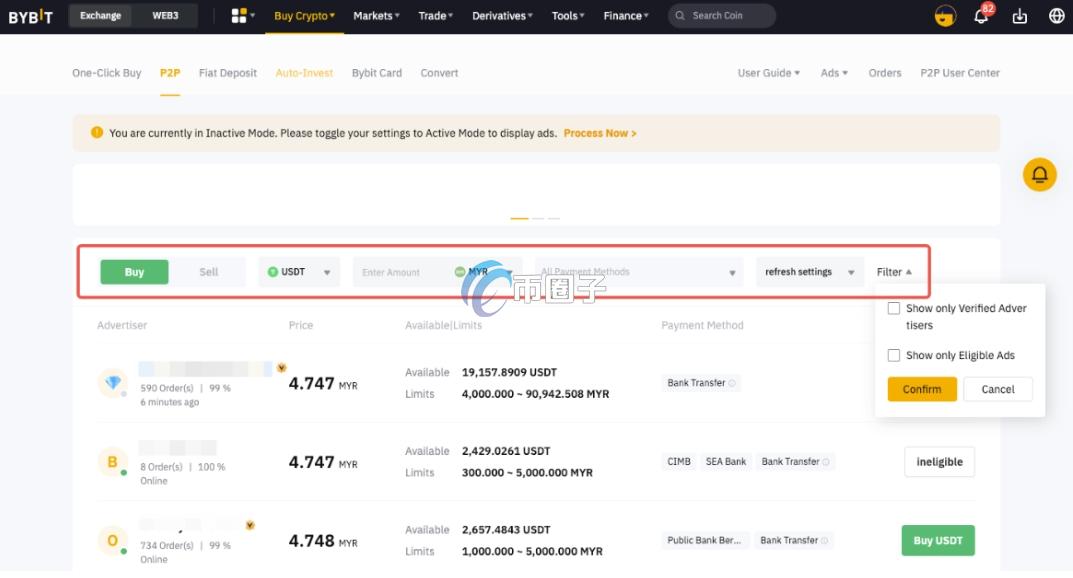Click info icon beside first row Bank Transfer
The height and width of the screenshot is (578, 1073).
[732, 383]
